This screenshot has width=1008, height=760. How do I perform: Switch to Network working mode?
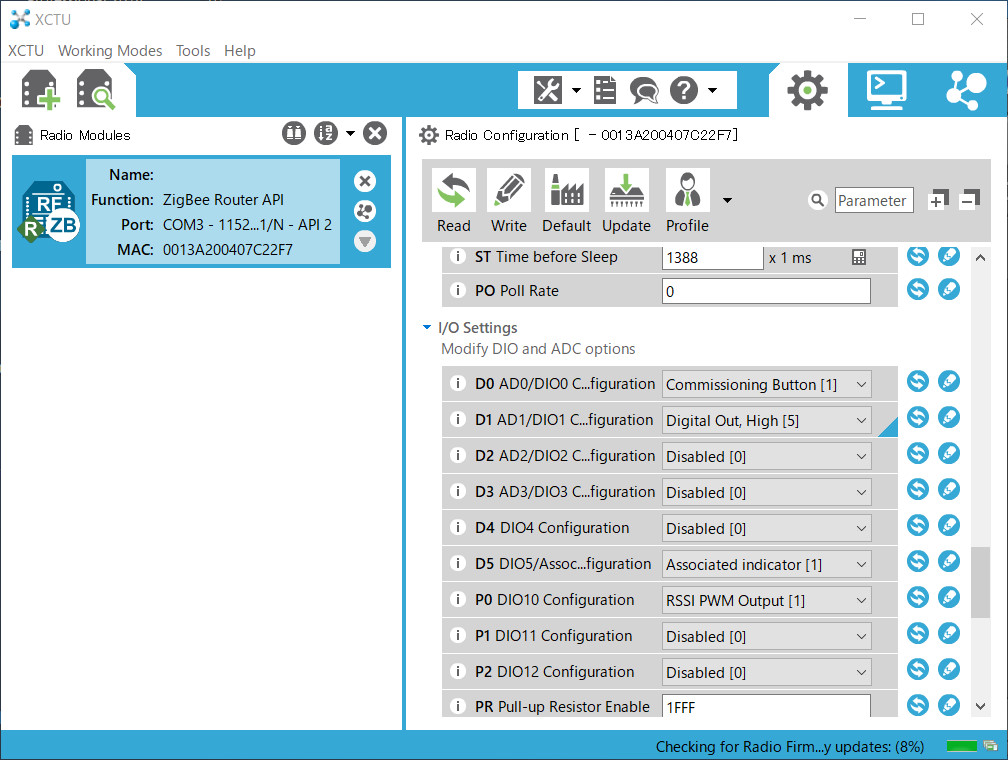pyautogui.click(x=966, y=90)
